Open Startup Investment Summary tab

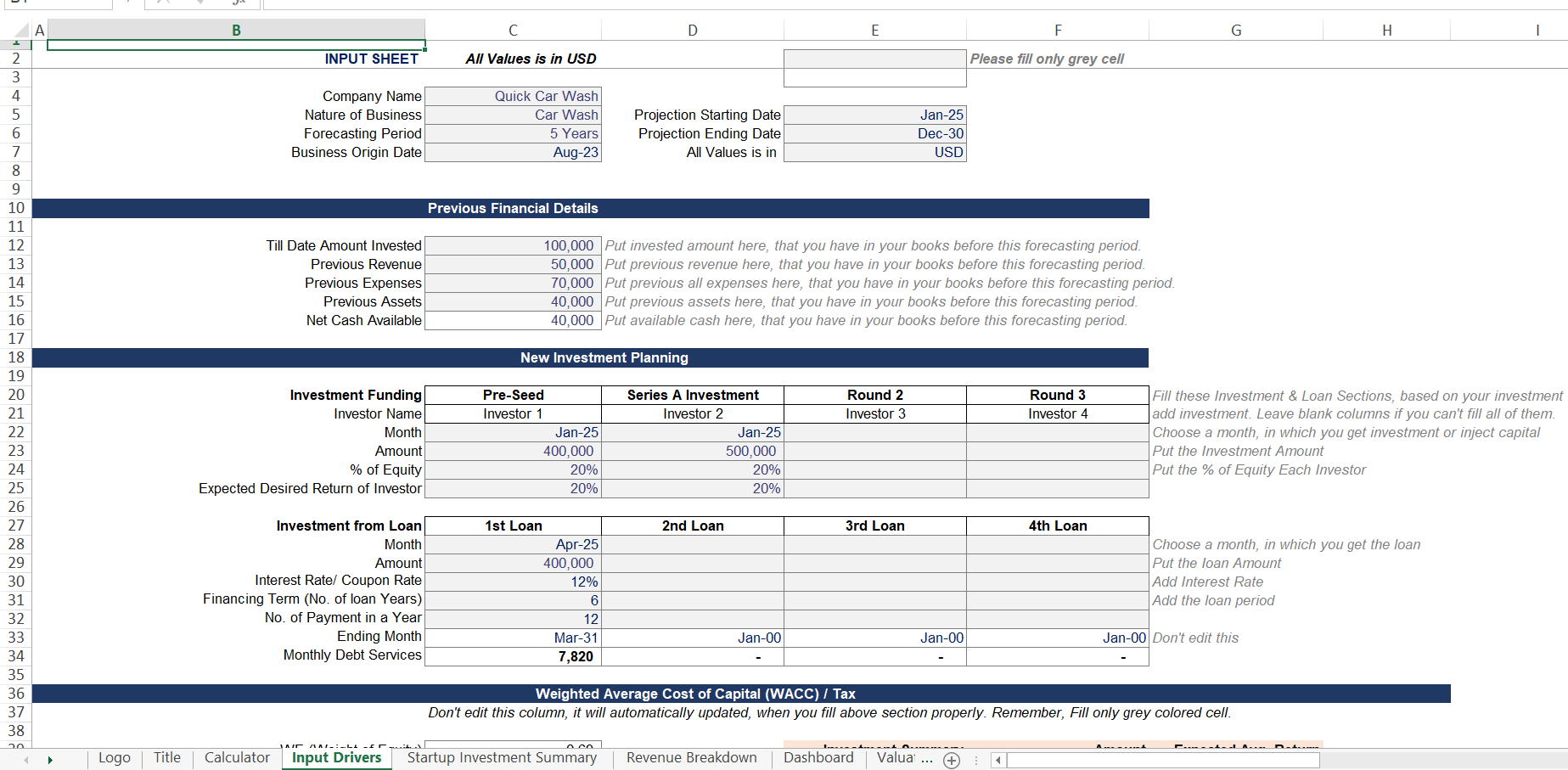point(502,758)
